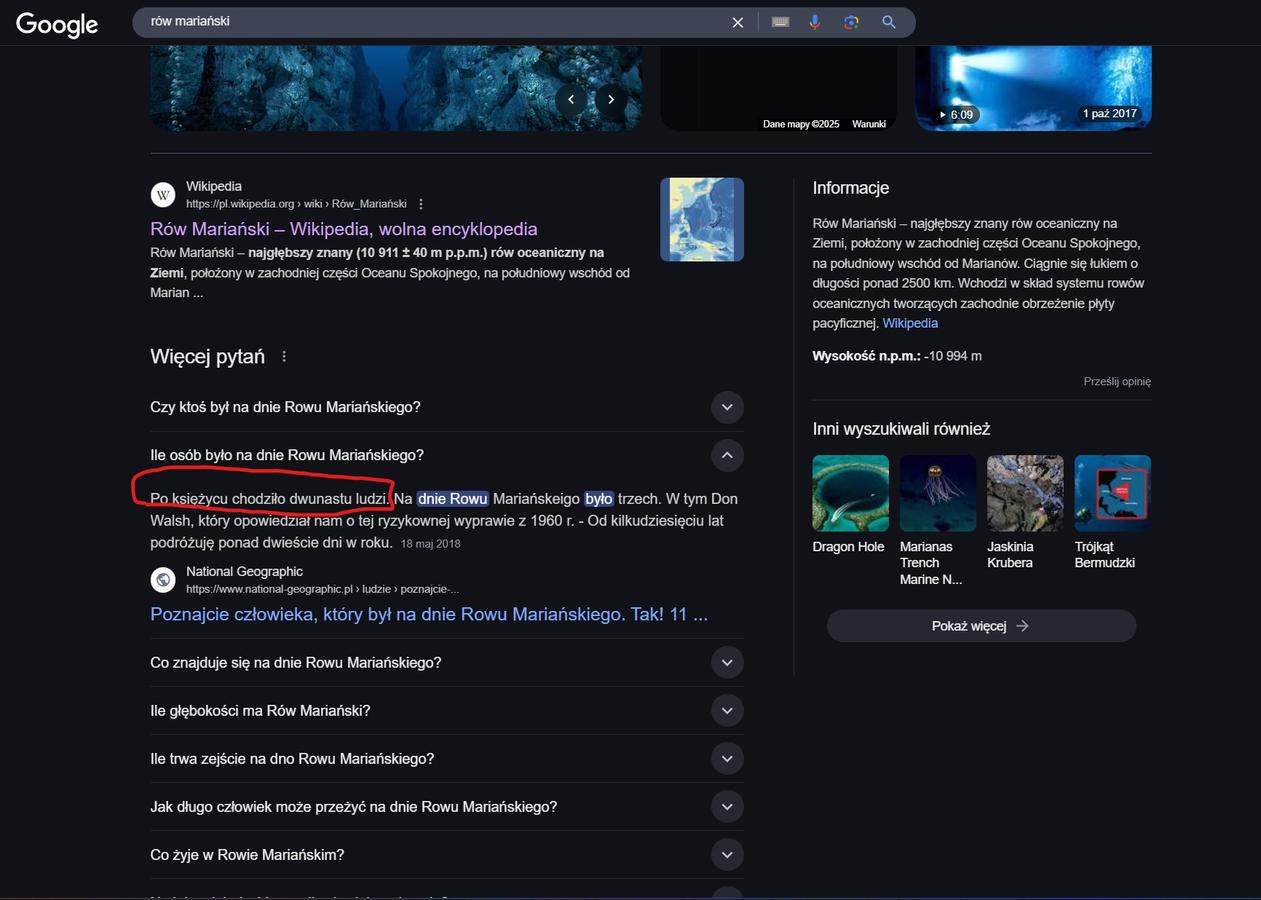Viewport: 1261px width, 900px height.
Task: Collapse 'Ile osób było na dnie Rowu Mariańskiego?'
Action: point(447,455)
